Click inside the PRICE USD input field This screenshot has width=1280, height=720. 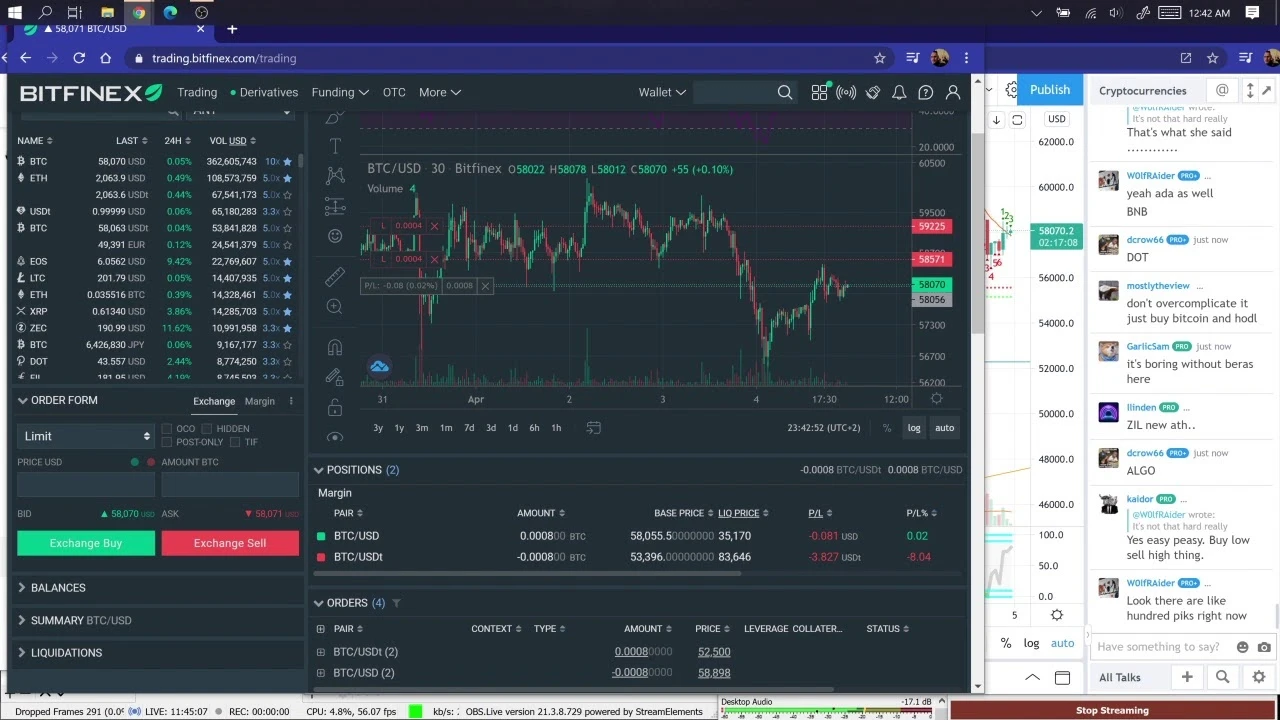[86, 484]
